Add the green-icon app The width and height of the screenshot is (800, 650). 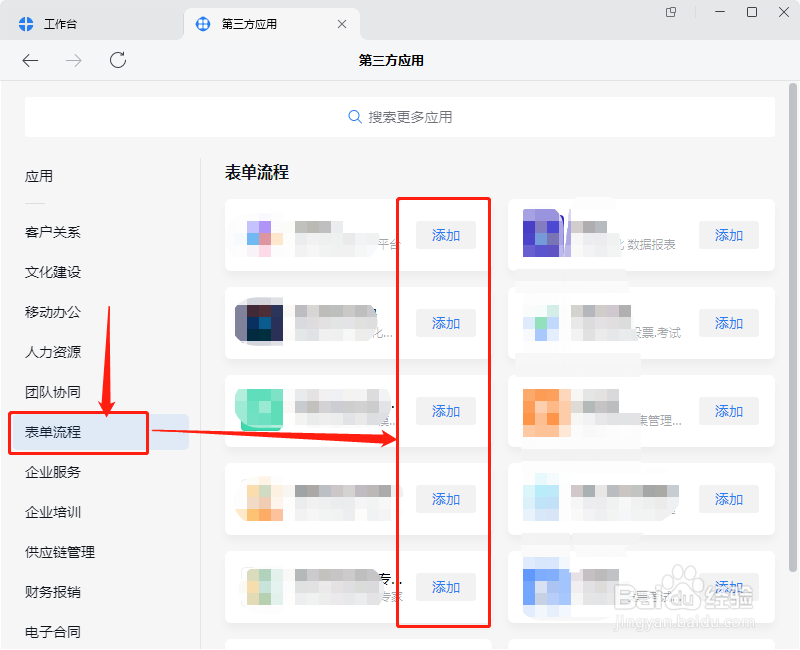coord(445,411)
